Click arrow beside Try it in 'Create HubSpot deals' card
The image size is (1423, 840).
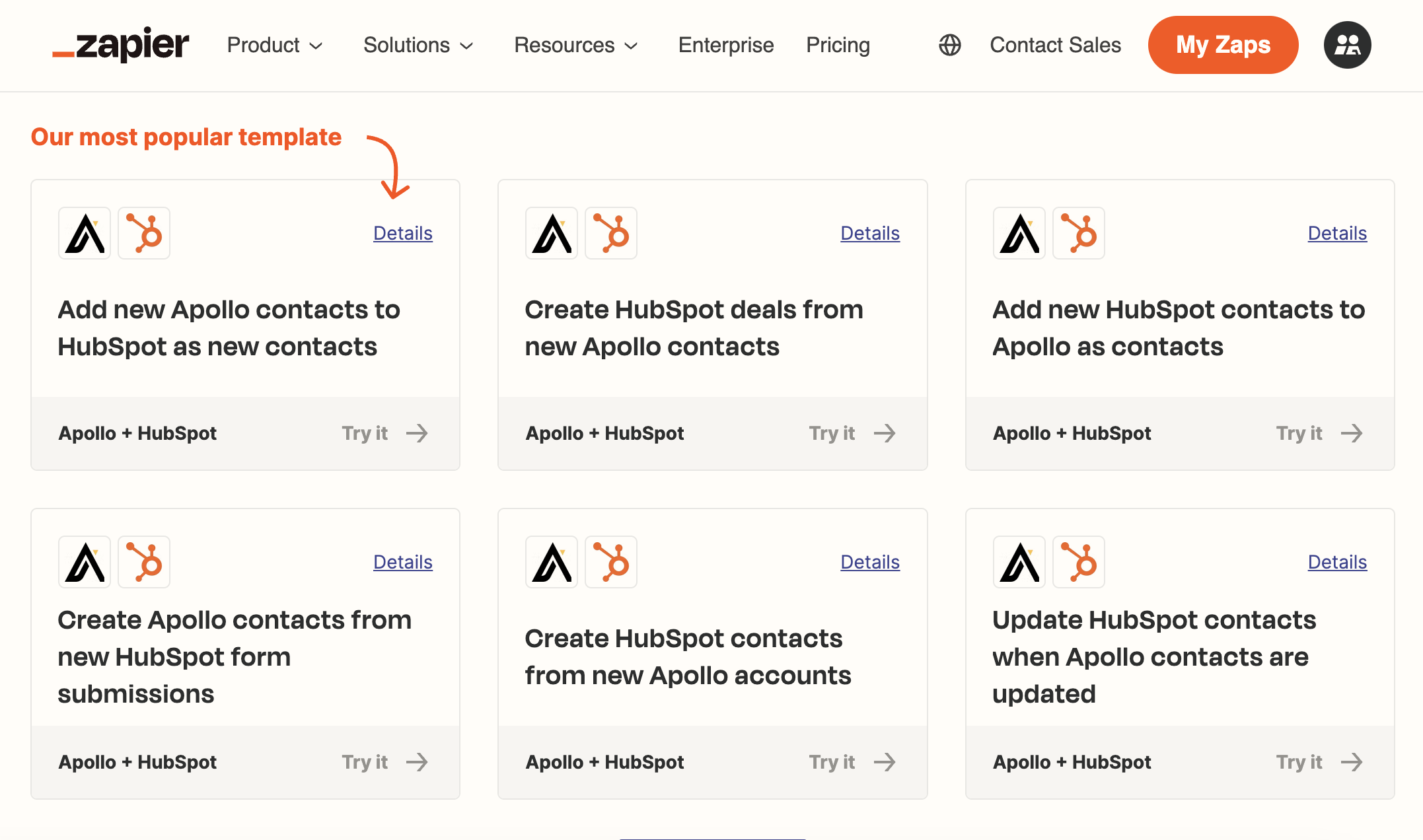885,433
